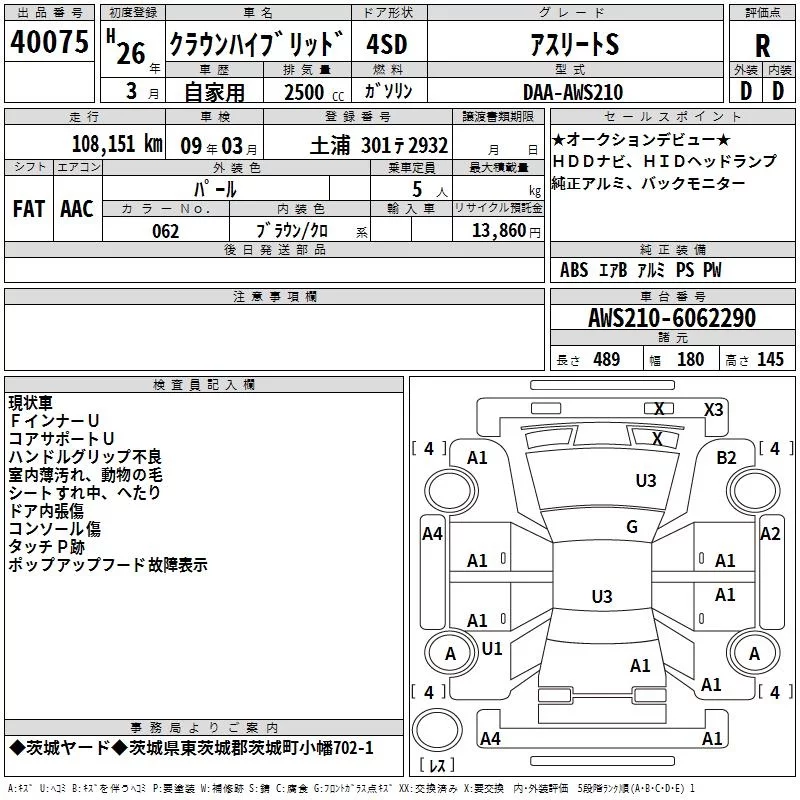Viewport: 800px width, 800px height.
Task: Click the first registration year H26
Action: point(127,47)
